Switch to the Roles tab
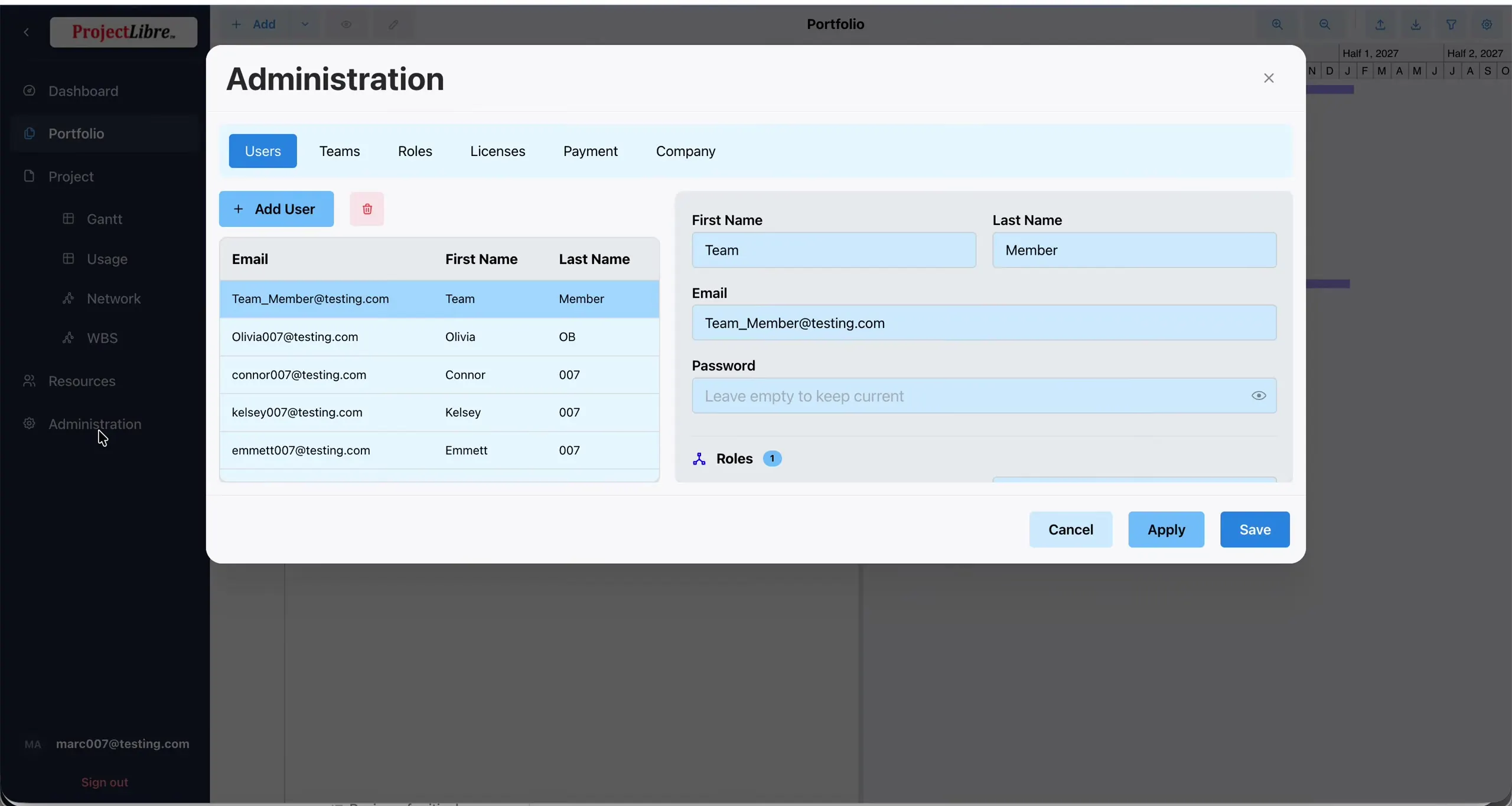The image size is (1512, 806). [415, 151]
